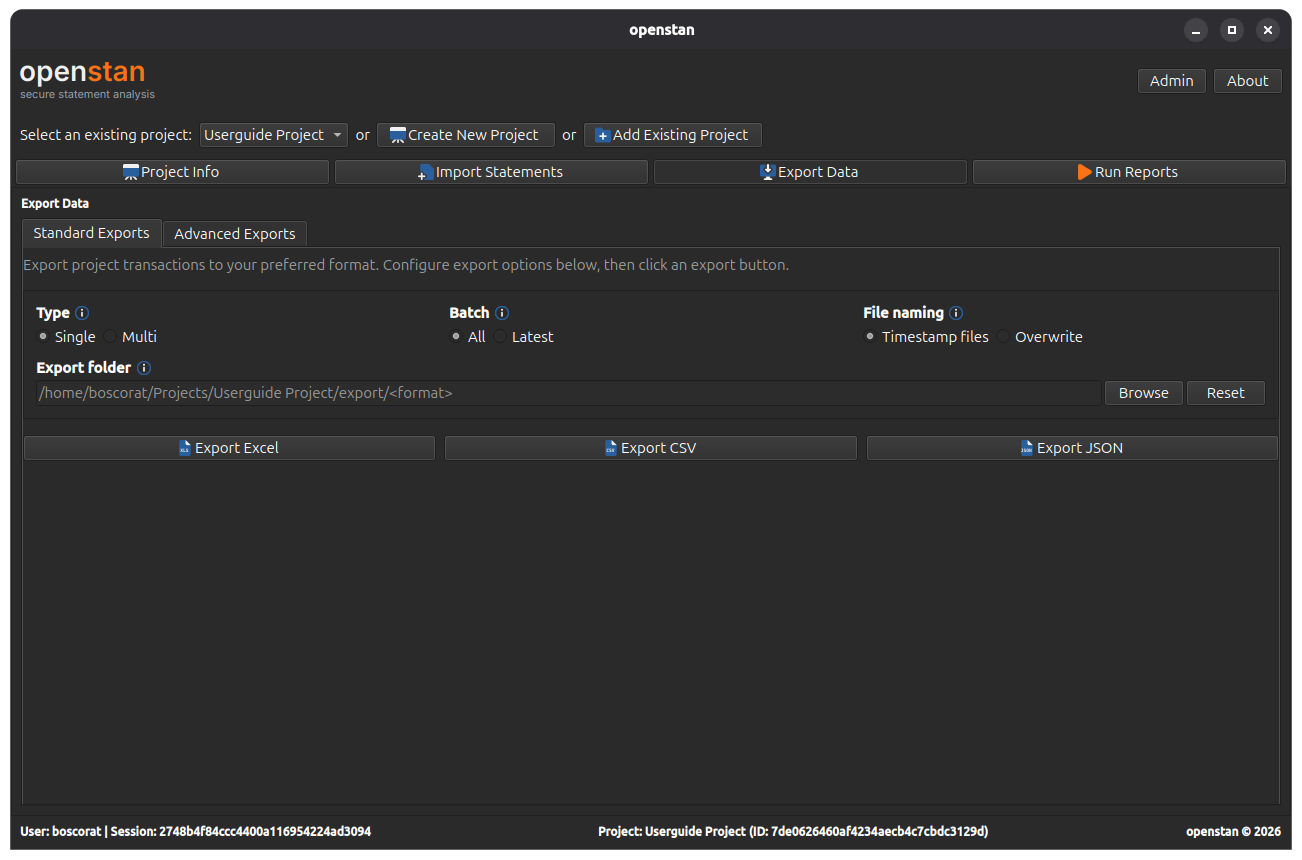
Task: Select Timestamp files naming
Action: (926, 337)
